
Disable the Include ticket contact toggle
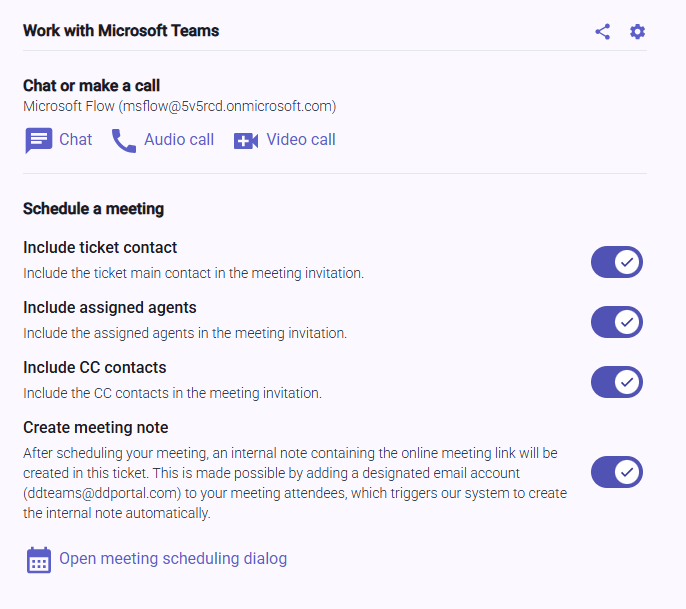pos(616,262)
